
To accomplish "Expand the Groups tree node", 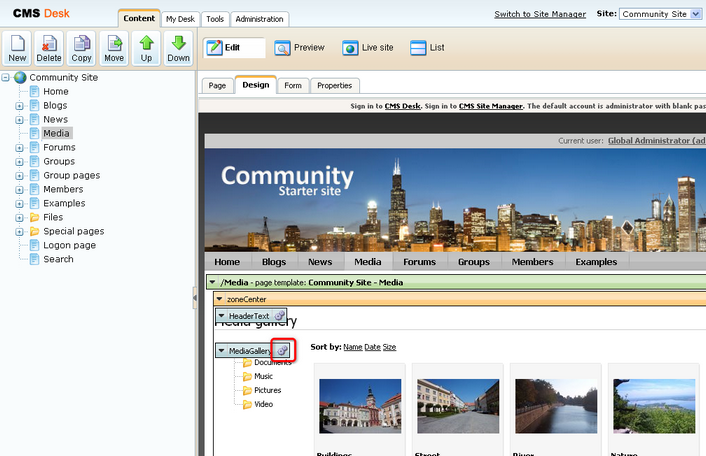I will (19, 162).
